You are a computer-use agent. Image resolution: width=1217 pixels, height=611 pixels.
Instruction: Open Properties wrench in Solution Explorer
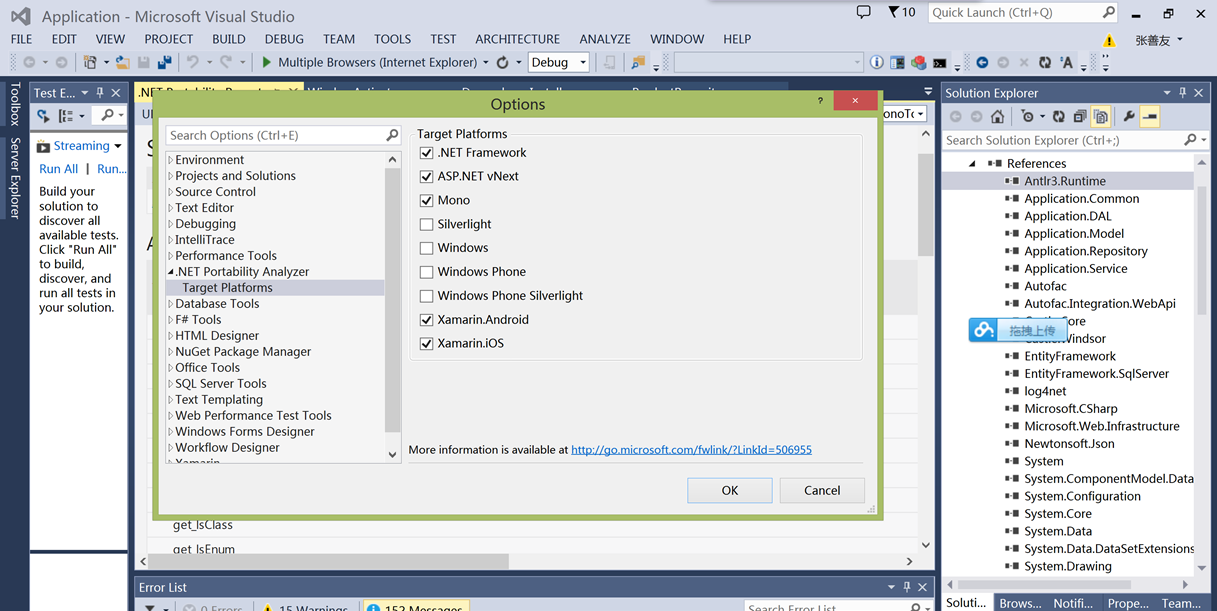coord(1129,117)
